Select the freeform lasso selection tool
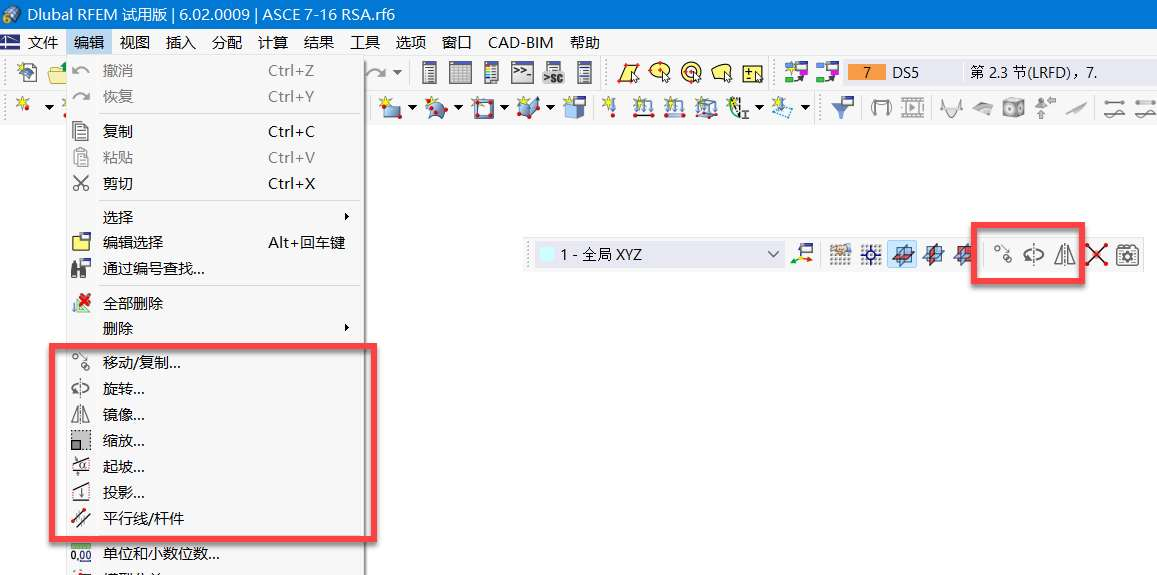 point(721,72)
